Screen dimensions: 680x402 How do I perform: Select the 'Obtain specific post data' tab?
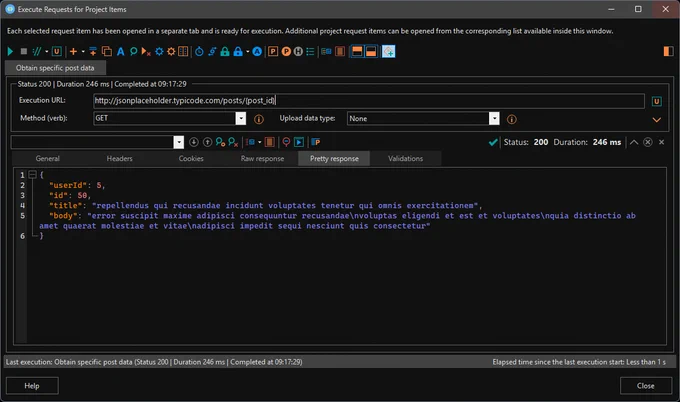(x=55, y=68)
